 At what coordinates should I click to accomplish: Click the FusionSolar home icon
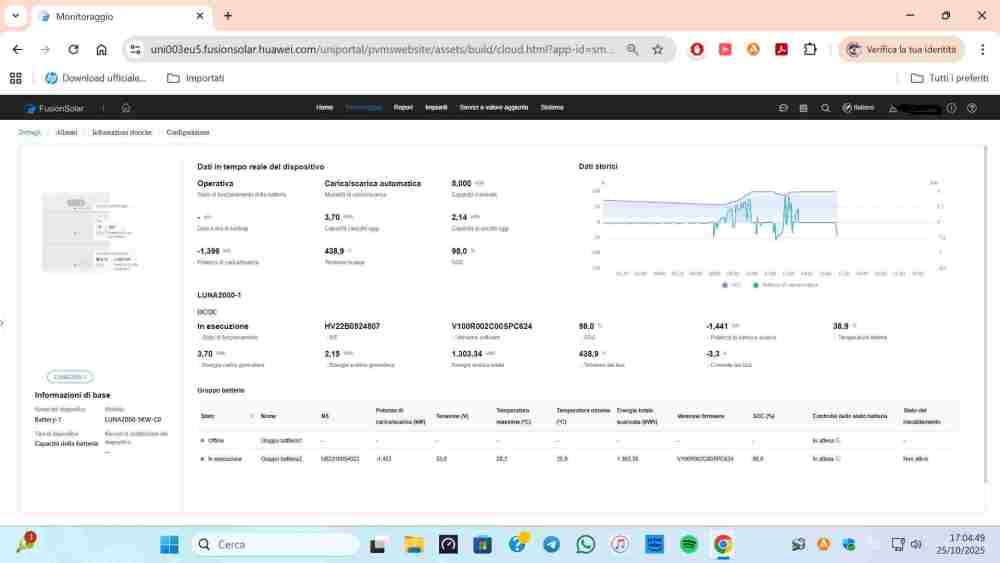pyautogui.click(x=126, y=108)
